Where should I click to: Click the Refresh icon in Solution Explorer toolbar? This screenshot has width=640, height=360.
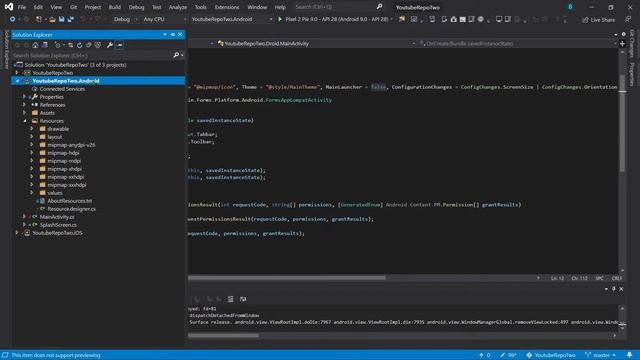pos(80,45)
